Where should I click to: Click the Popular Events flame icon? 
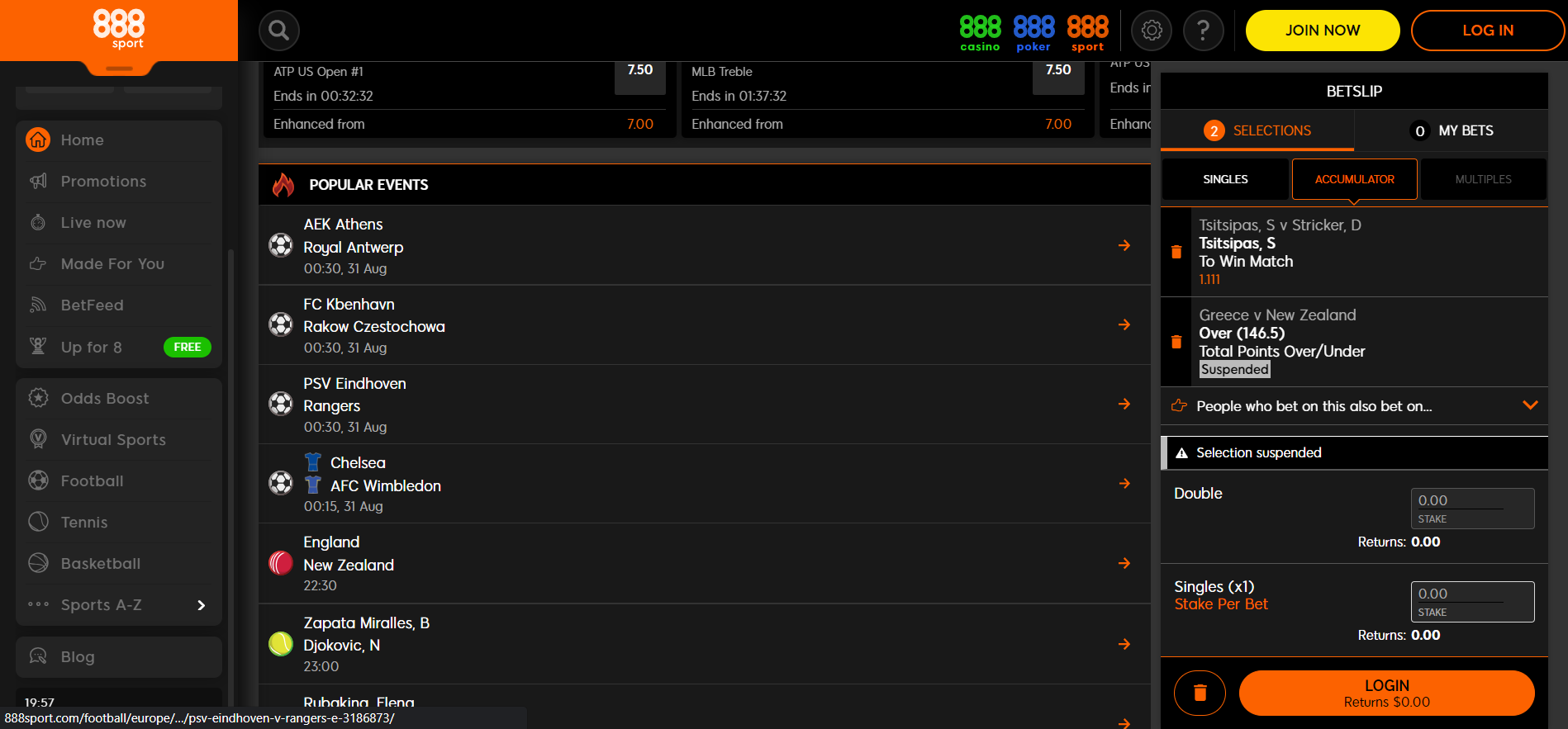283,184
